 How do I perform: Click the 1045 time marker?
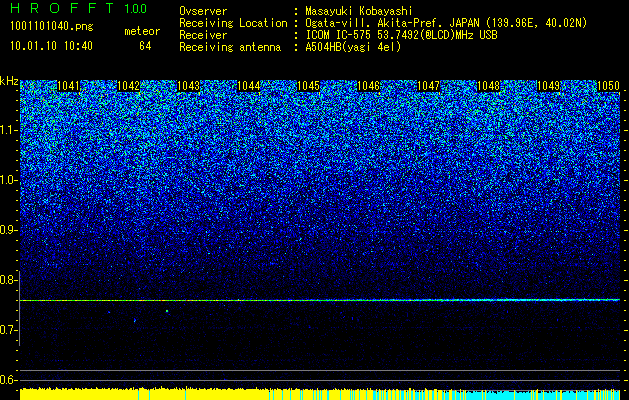click(x=308, y=86)
